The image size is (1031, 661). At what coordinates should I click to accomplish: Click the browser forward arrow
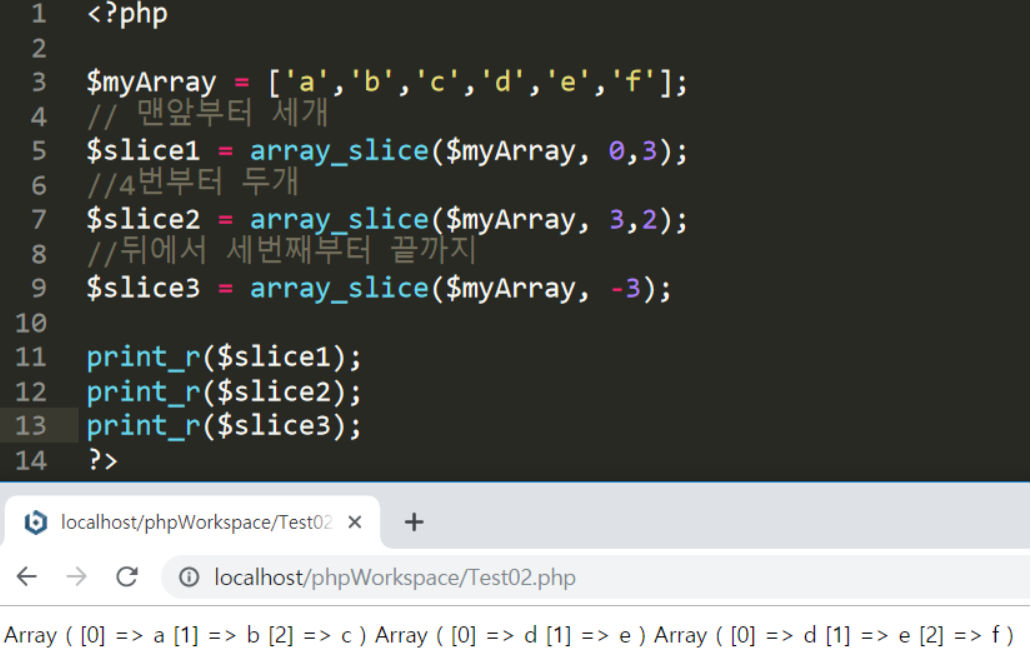[76, 577]
